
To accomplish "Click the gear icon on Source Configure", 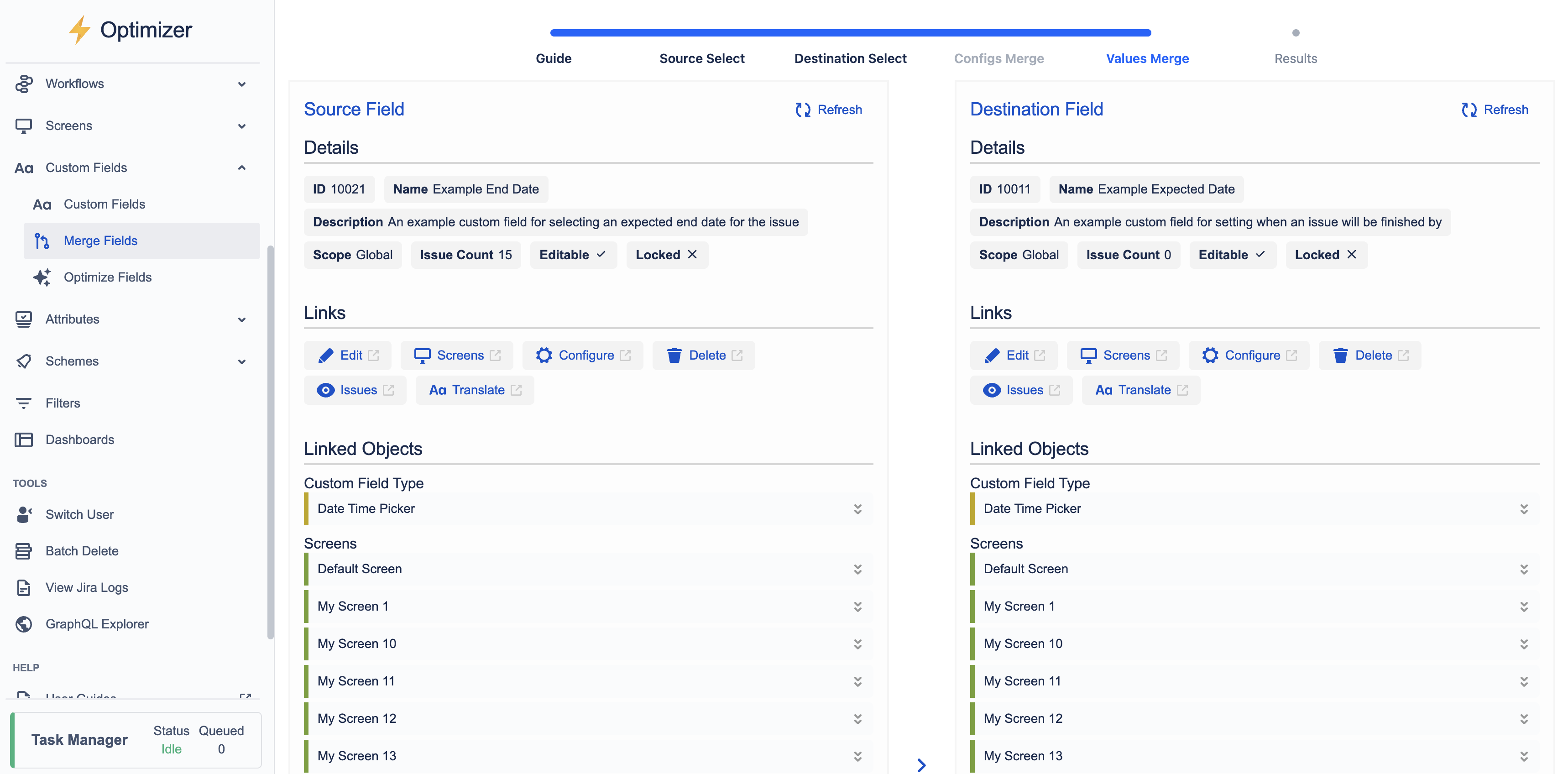I will click(544, 356).
